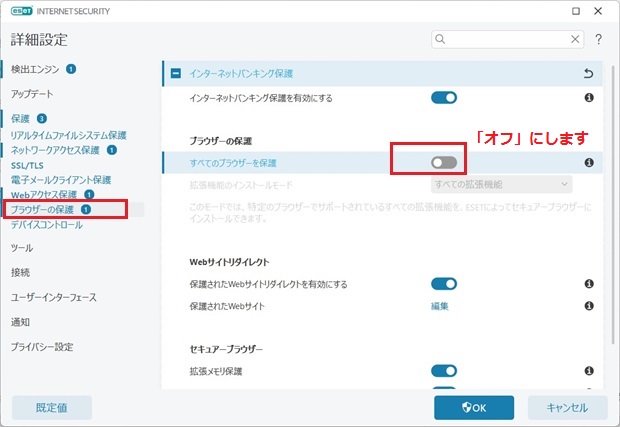Image resolution: width=620 pixels, height=427 pixels.
Task: Show info for 保護されたWebサイトリダイレクトを有効にする
Action: click(x=589, y=284)
